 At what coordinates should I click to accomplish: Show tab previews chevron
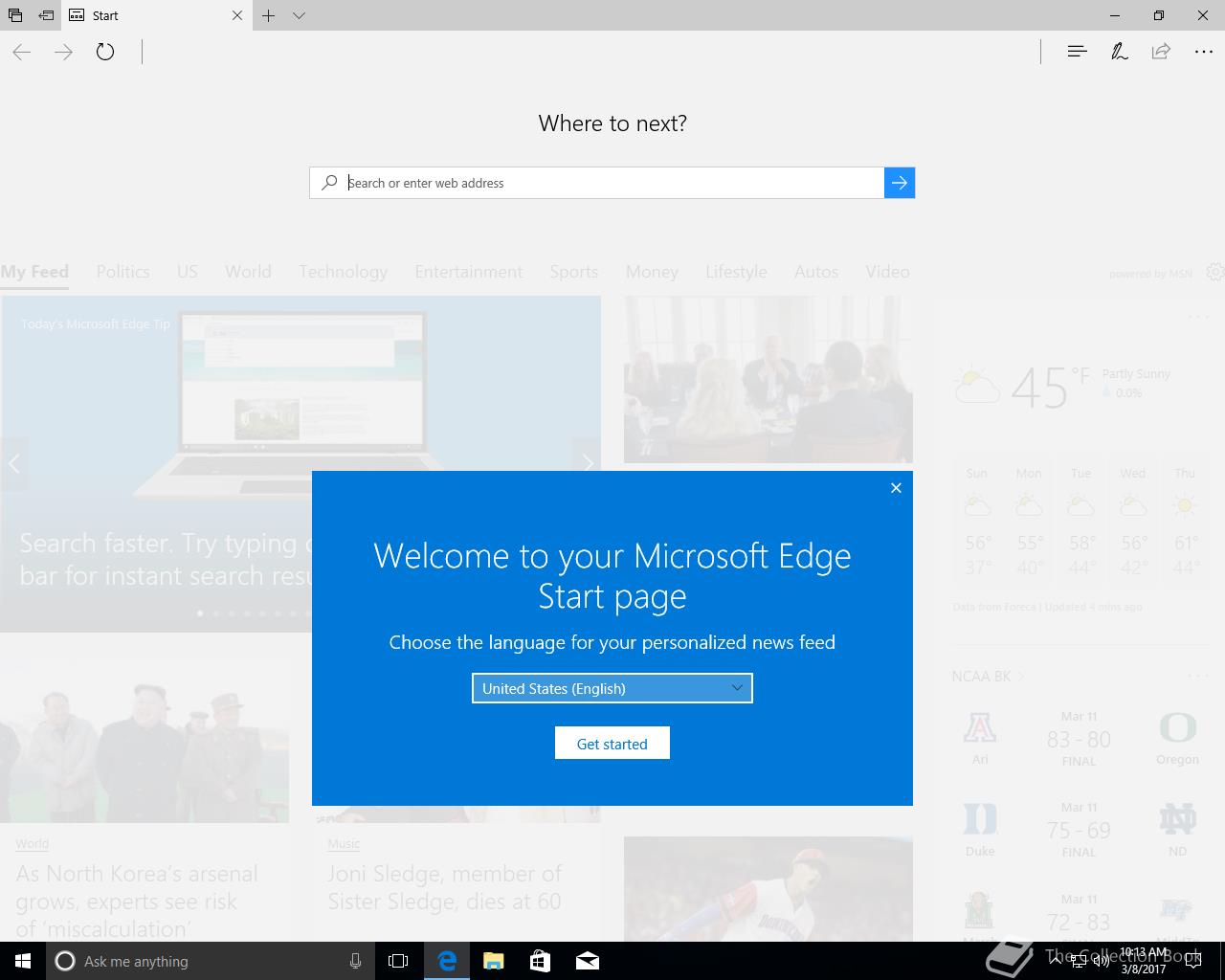pos(299,15)
